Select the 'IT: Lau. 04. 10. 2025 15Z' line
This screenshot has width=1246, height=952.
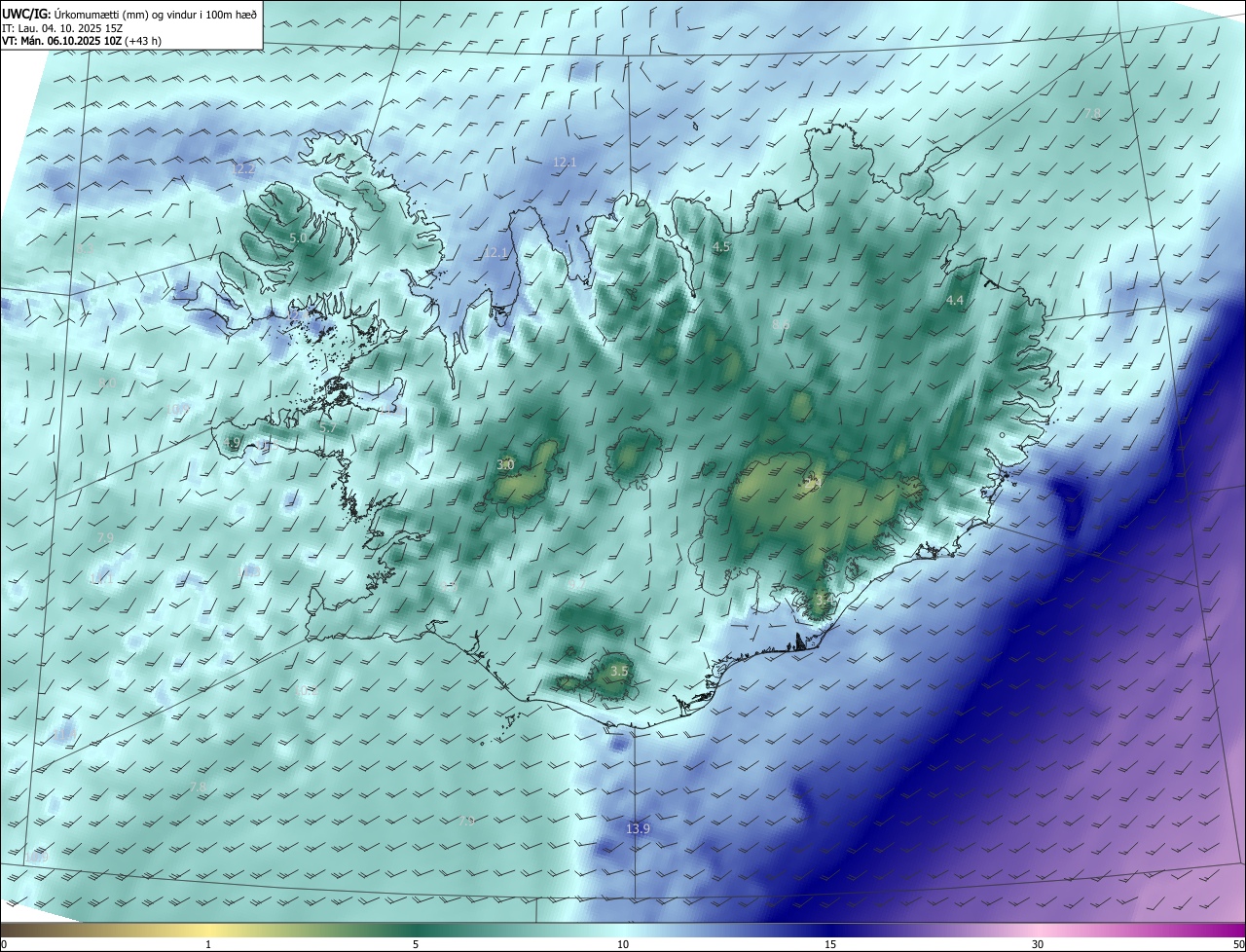tap(61, 28)
